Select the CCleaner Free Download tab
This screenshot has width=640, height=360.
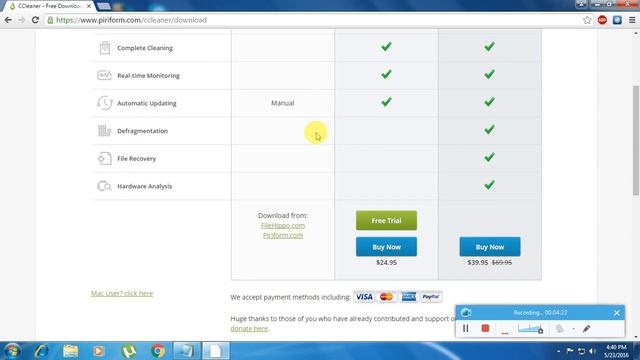pos(49,6)
